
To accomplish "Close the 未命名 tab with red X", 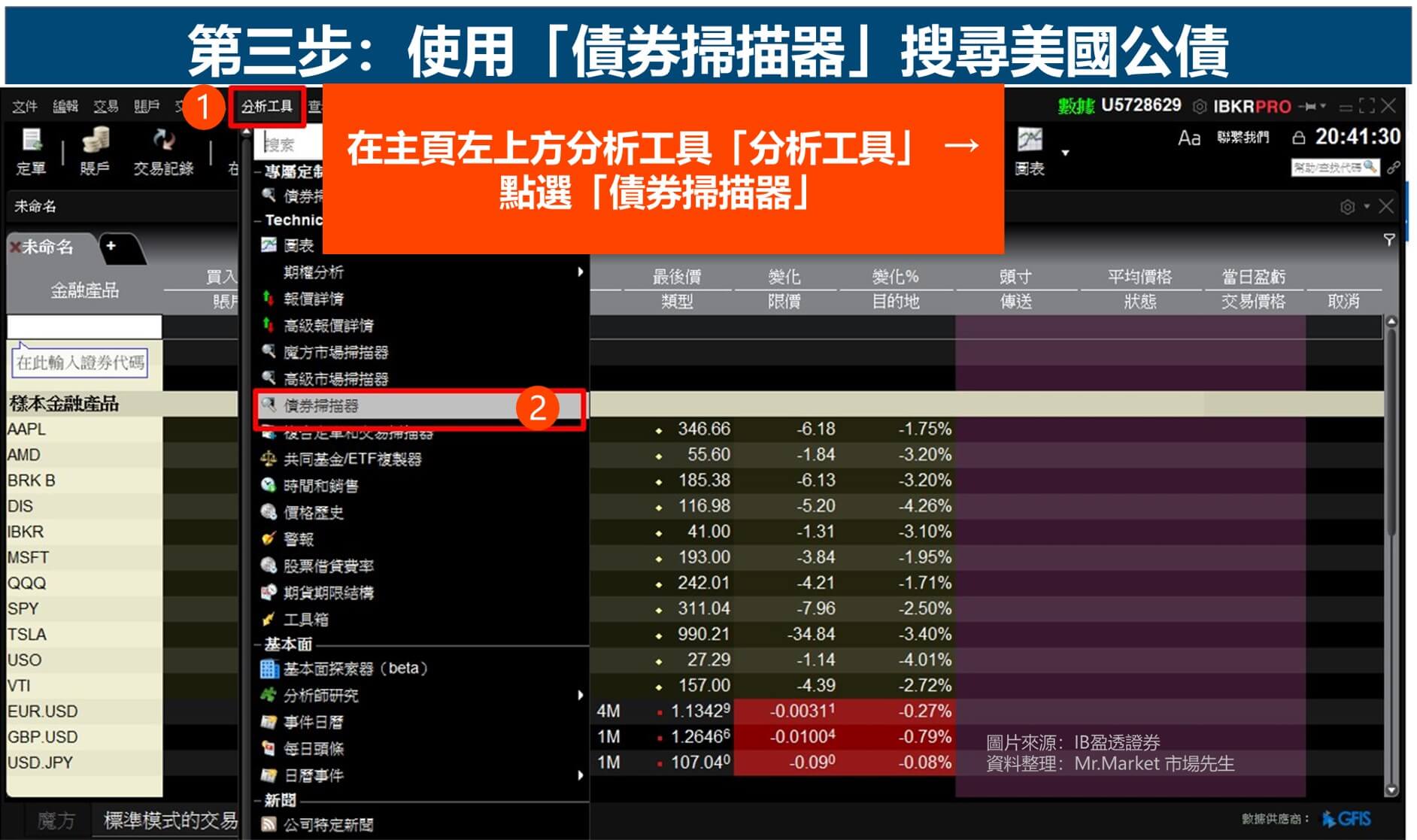I will [15, 247].
